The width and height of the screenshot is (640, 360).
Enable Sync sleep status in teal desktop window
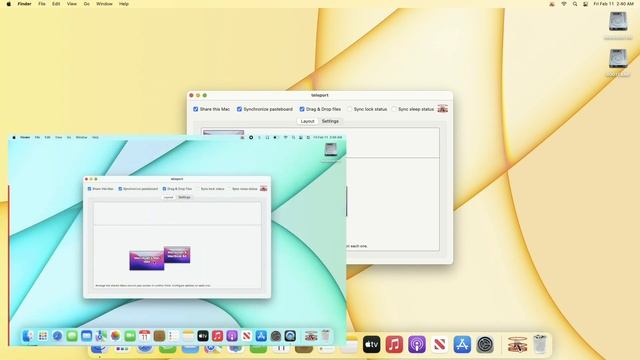tap(229, 189)
